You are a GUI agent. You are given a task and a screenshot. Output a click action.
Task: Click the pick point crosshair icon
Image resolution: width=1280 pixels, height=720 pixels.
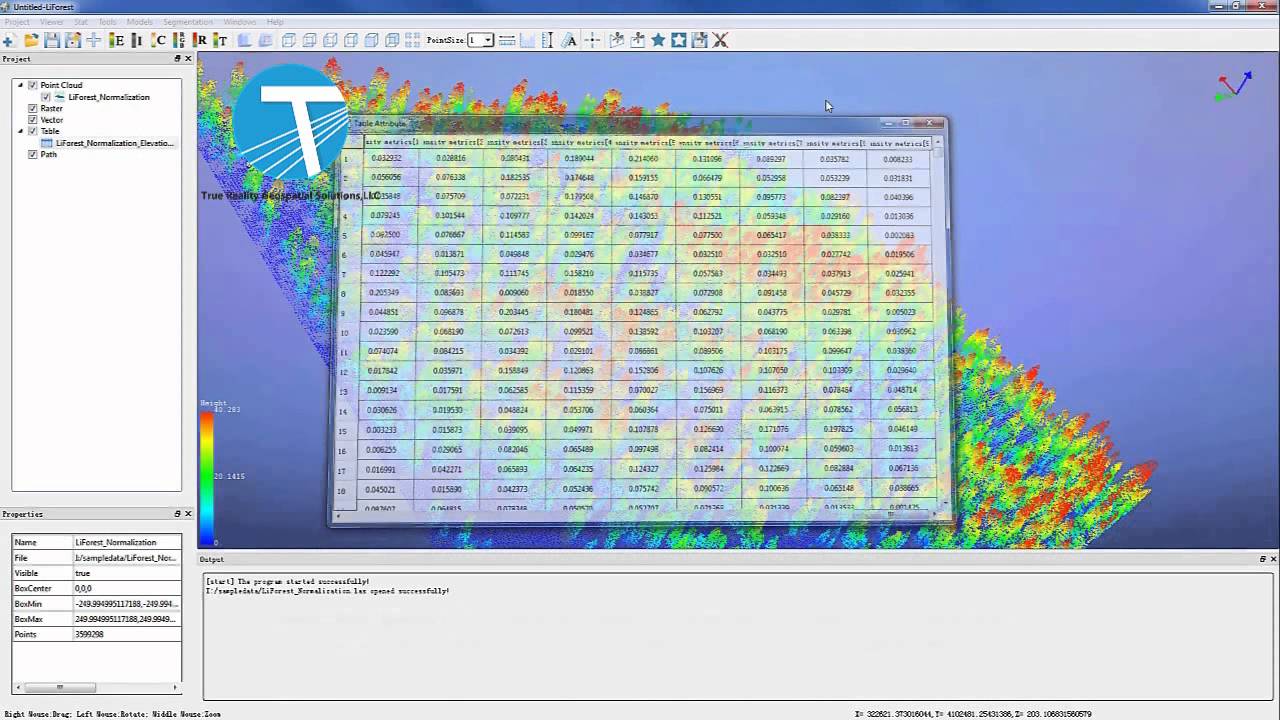(x=592, y=40)
